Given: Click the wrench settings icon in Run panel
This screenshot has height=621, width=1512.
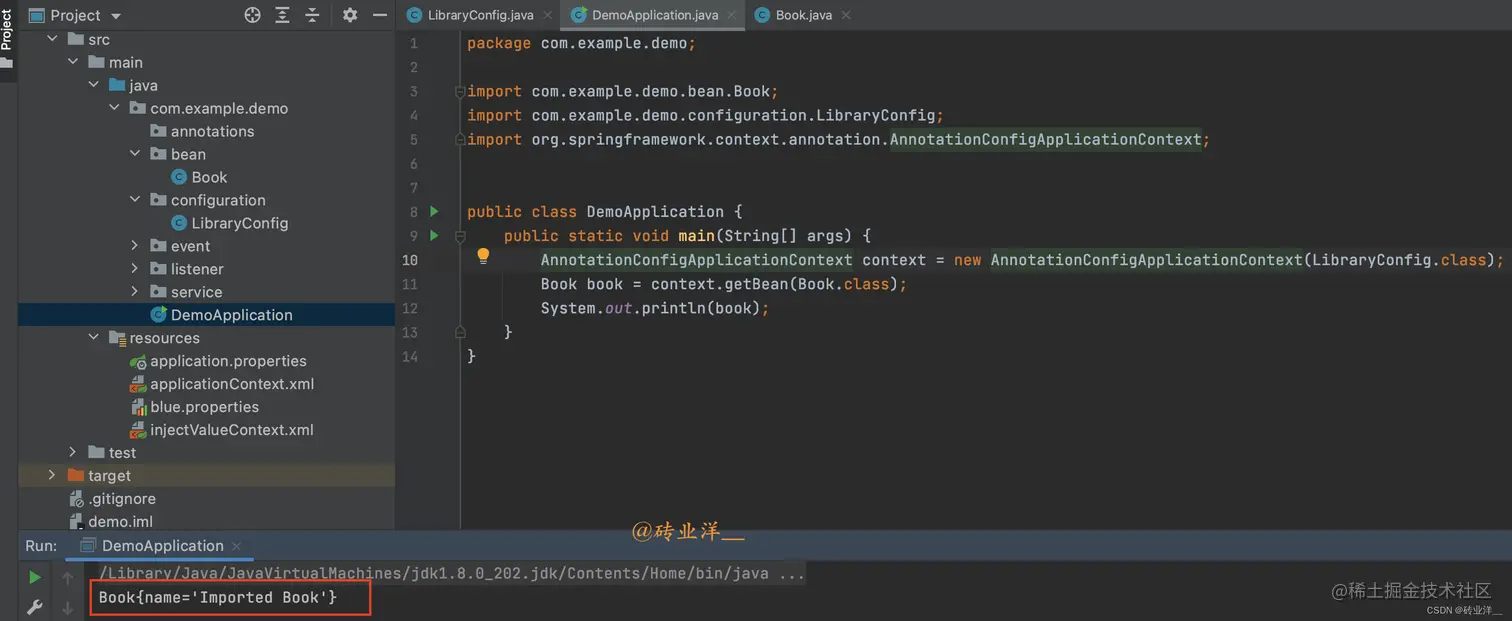Looking at the screenshot, I should coord(35,607).
